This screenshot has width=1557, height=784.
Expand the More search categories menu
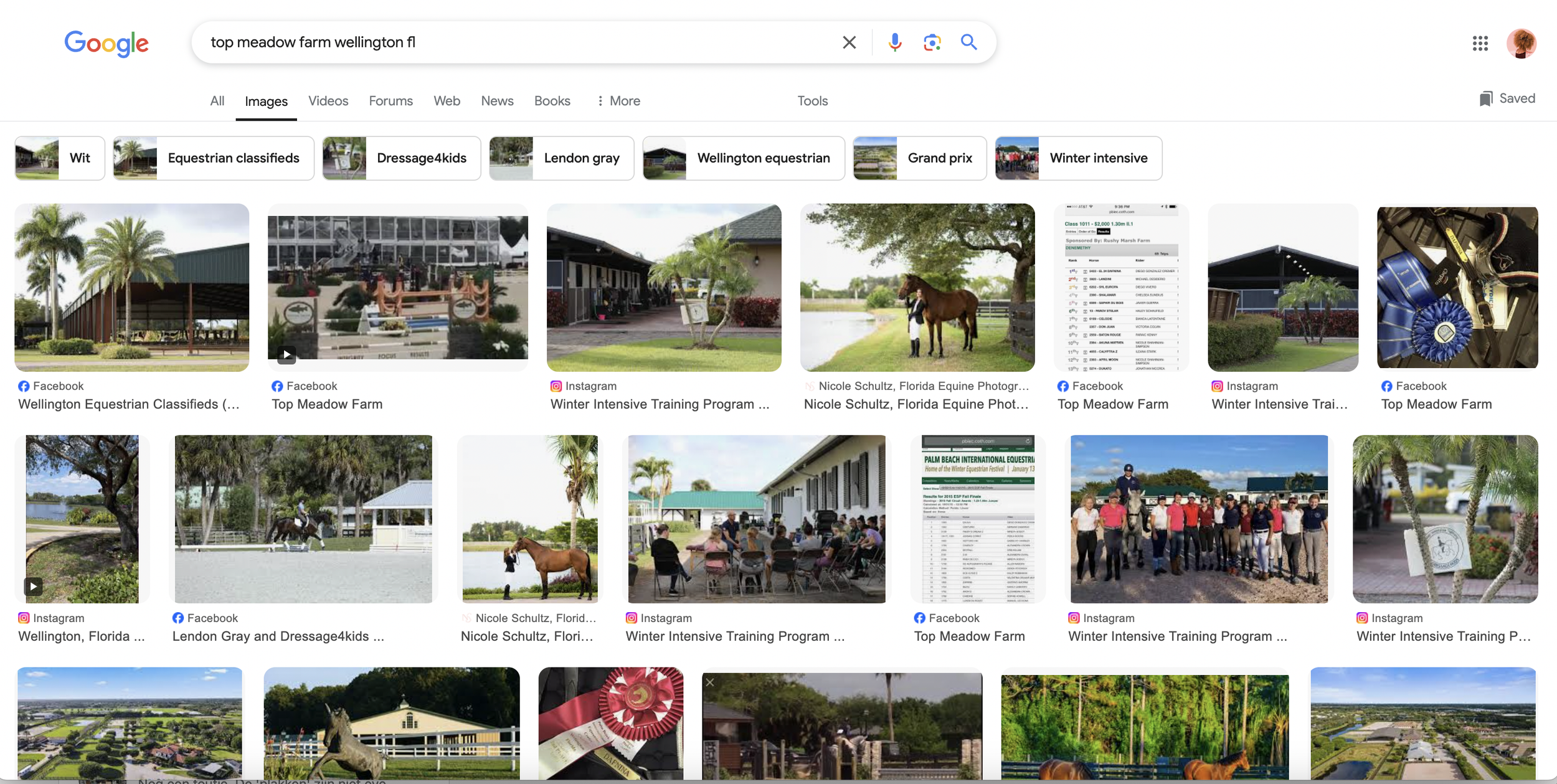click(x=618, y=101)
